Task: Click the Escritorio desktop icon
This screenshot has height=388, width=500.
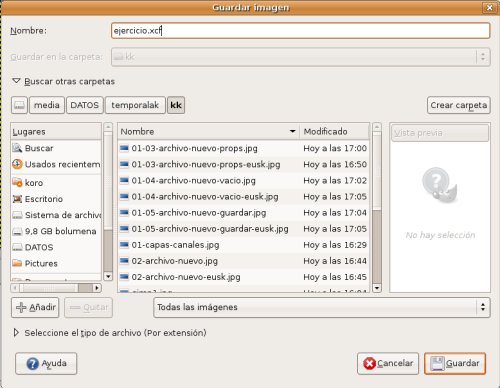Action: pyautogui.click(x=17, y=199)
